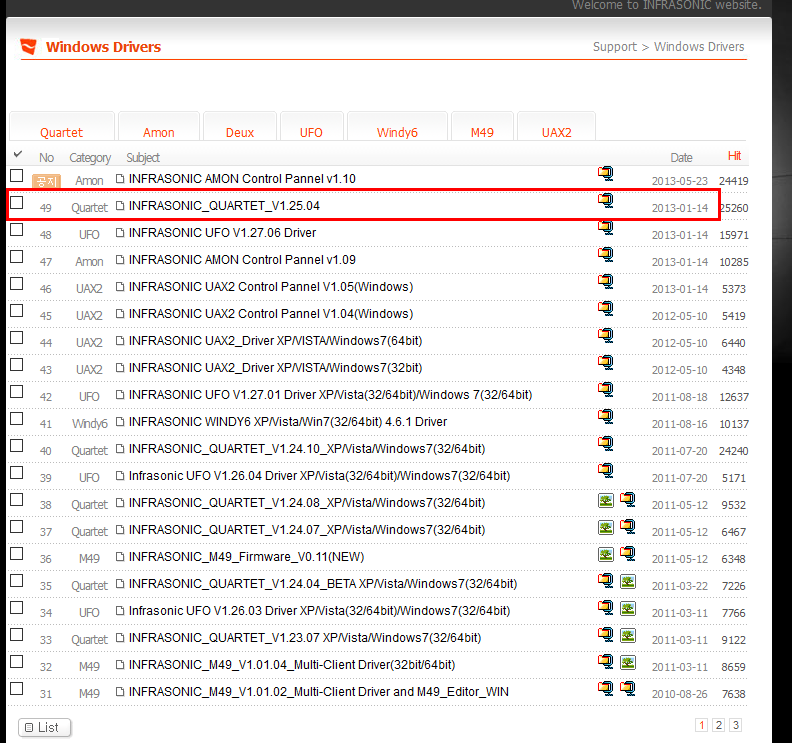Screen dimensions: 792x743
Task: Select checkbox for row 36 M49
Action: pyautogui.click(x=17, y=554)
